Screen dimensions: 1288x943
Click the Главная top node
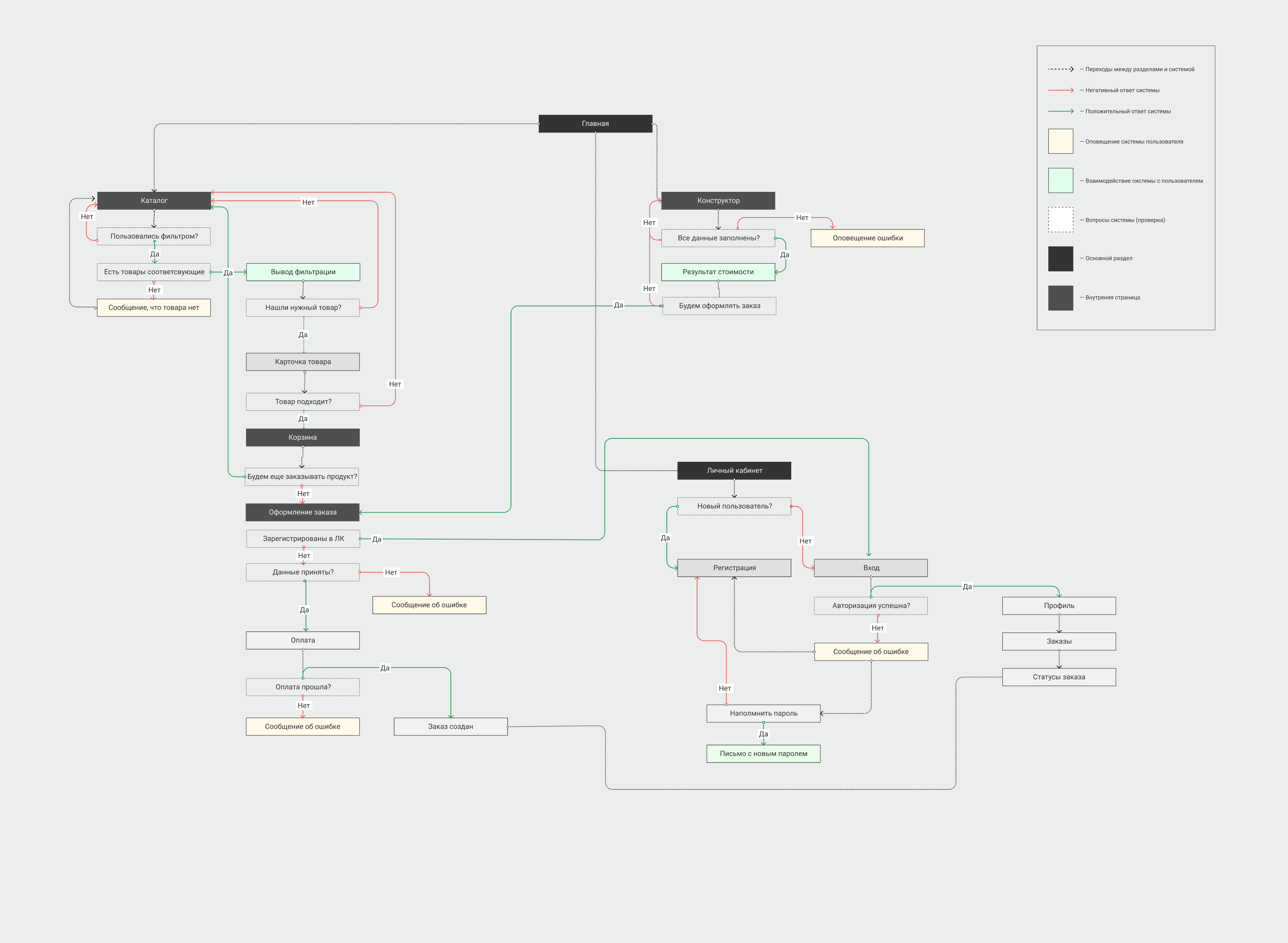pos(595,124)
